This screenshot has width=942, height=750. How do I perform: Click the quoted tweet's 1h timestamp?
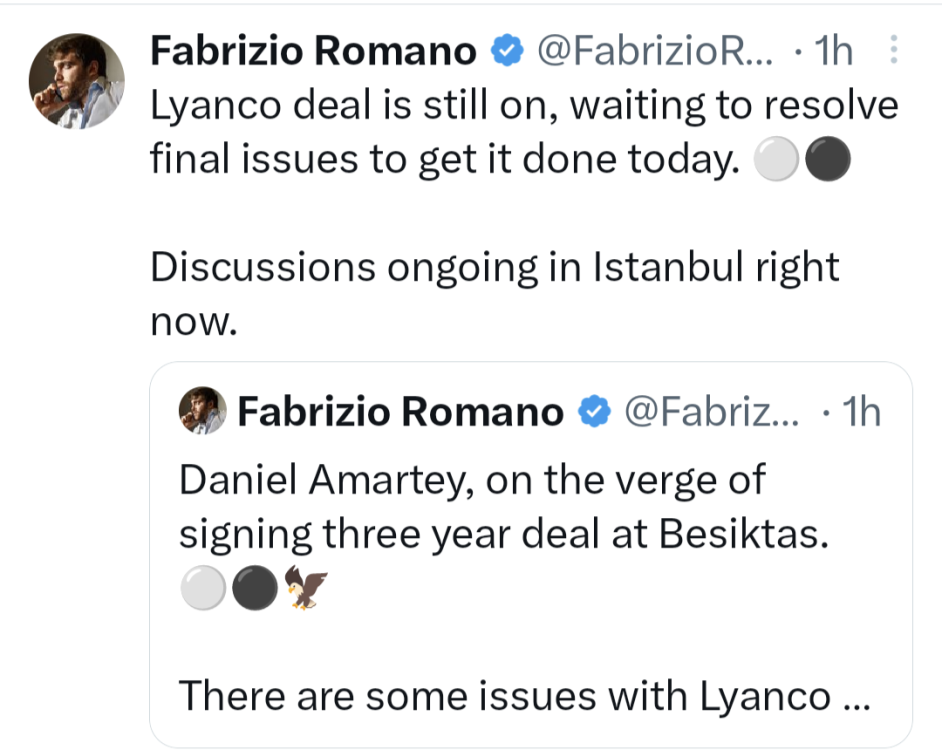[860, 411]
